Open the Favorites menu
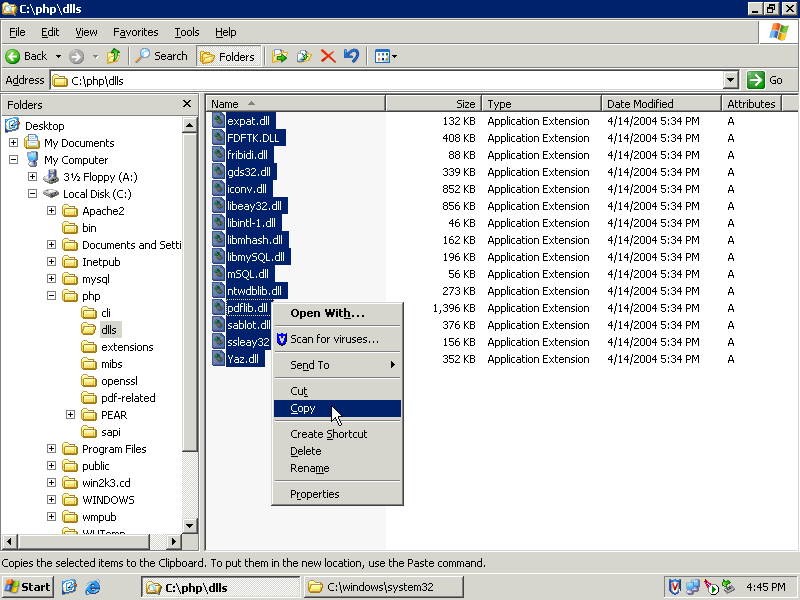This screenshot has height=600, width=800. [x=135, y=32]
